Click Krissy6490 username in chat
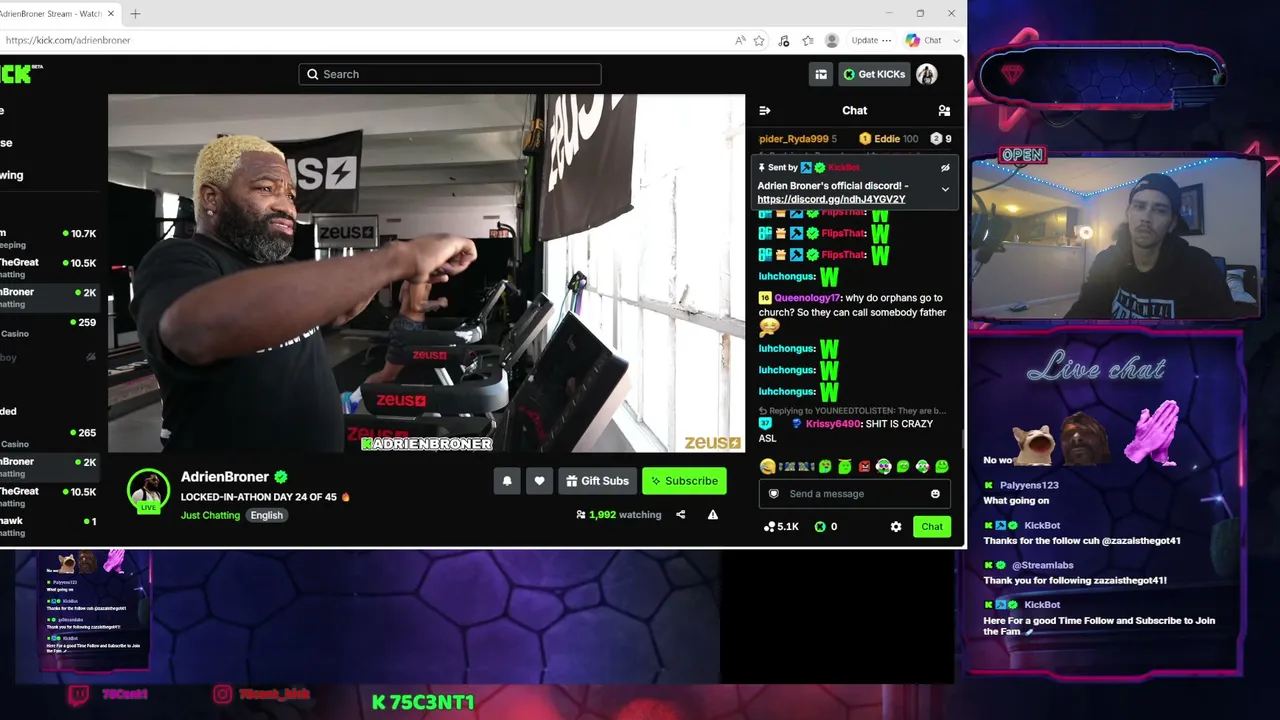 833,424
